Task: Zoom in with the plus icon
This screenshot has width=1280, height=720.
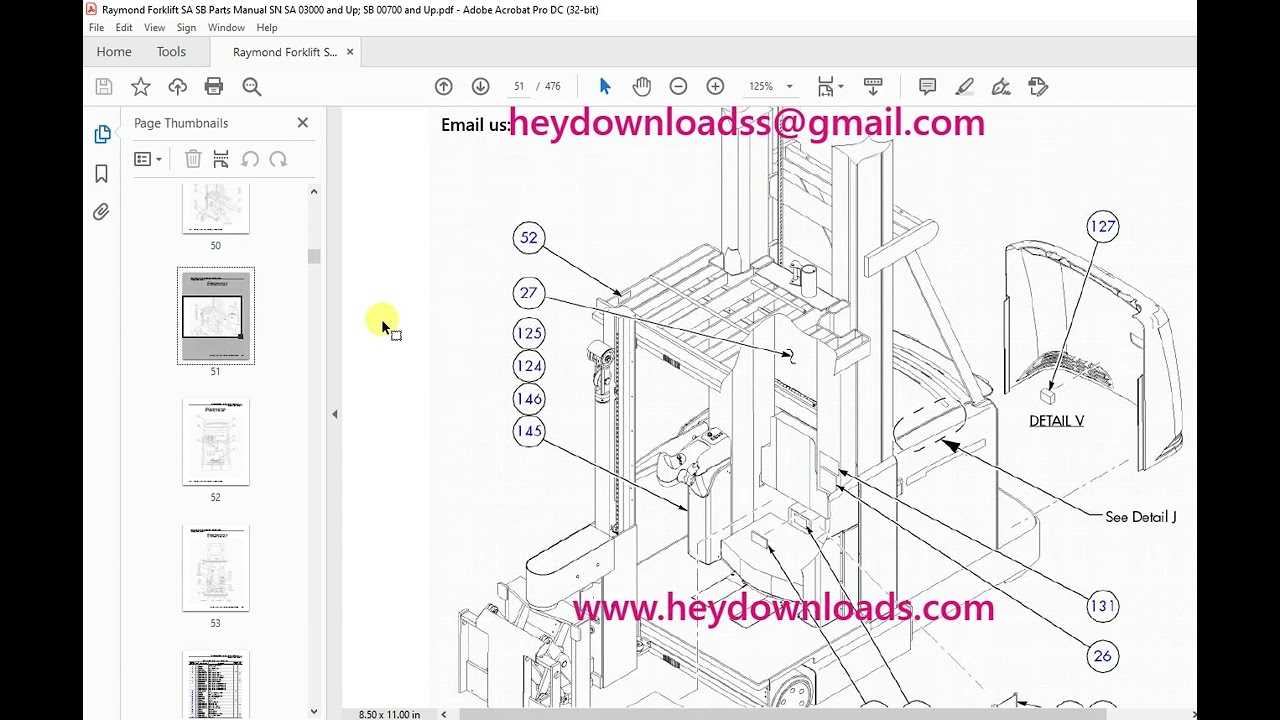Action: tap(715, 87)
